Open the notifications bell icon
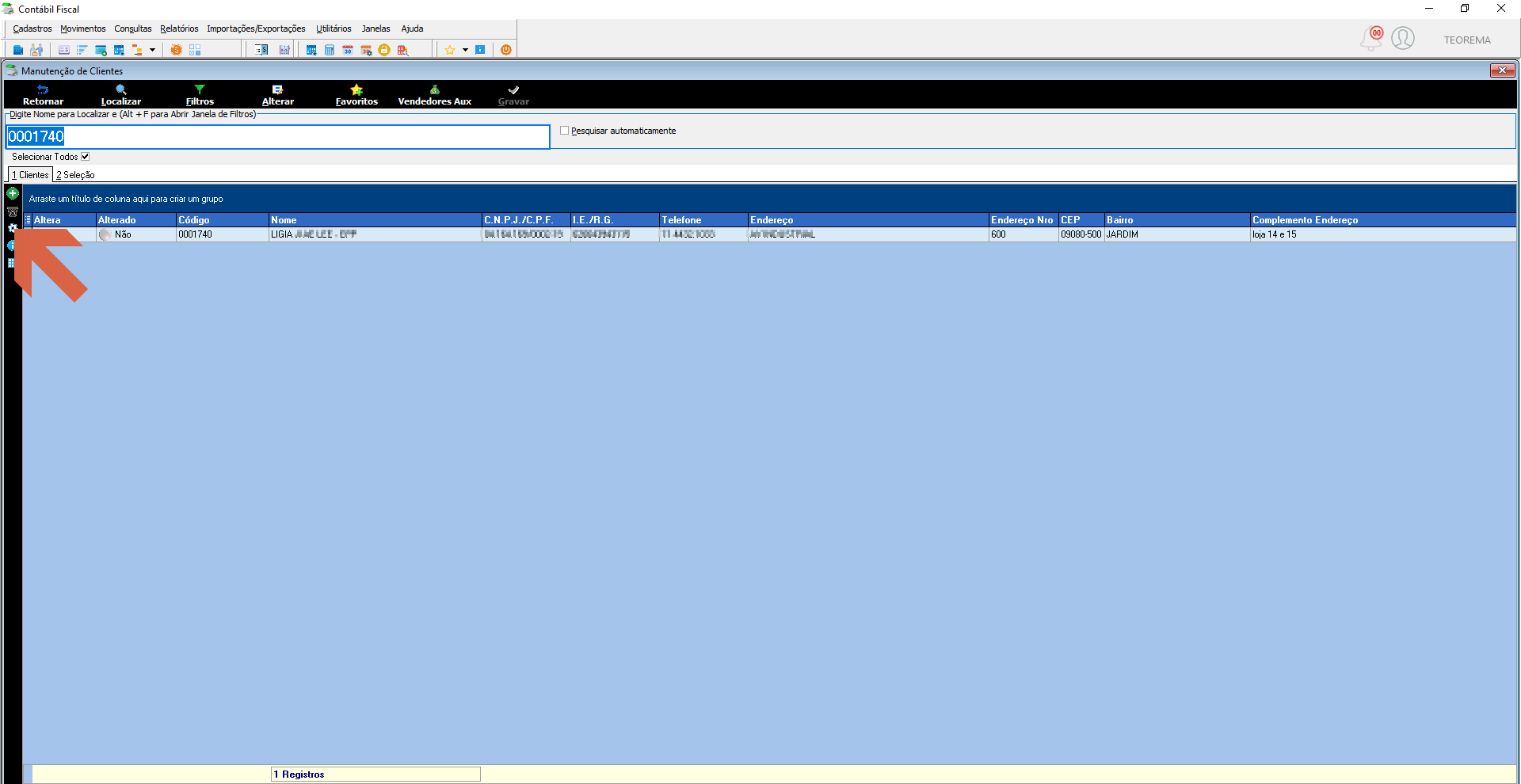This screenshot has width=1521, height=784. pyautogui.click(x=1371, y=38)
